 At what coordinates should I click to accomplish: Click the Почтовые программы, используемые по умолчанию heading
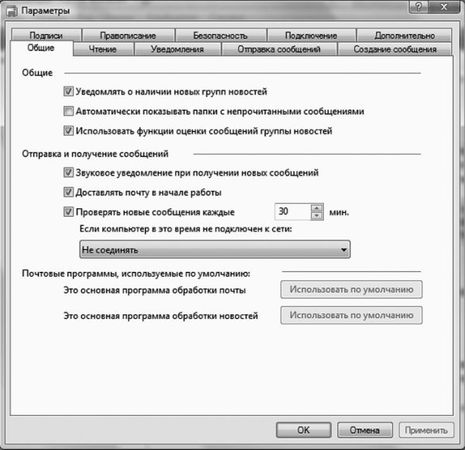click(136, 274)
